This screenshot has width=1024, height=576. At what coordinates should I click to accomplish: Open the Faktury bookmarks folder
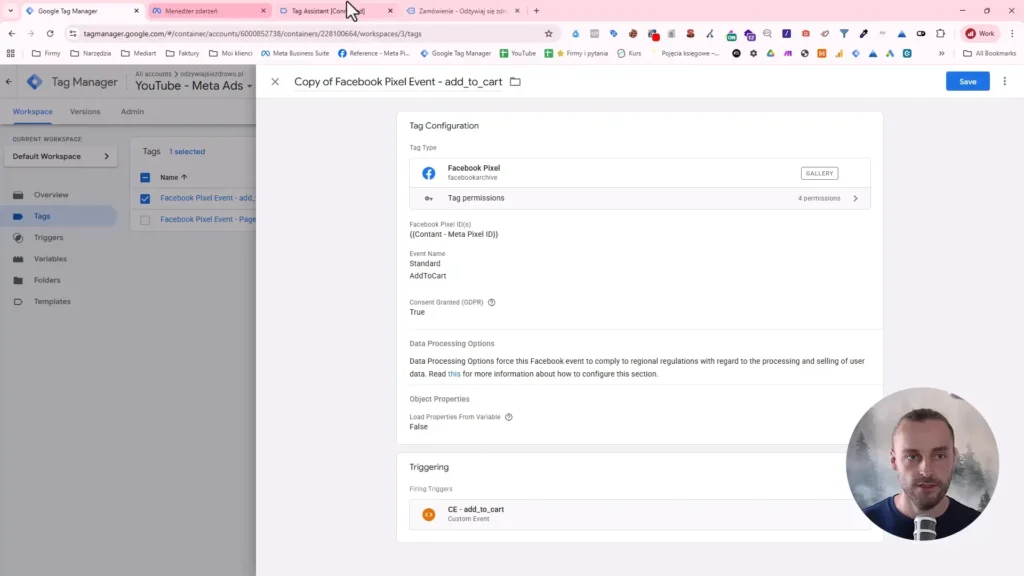(x=183, y=54)
